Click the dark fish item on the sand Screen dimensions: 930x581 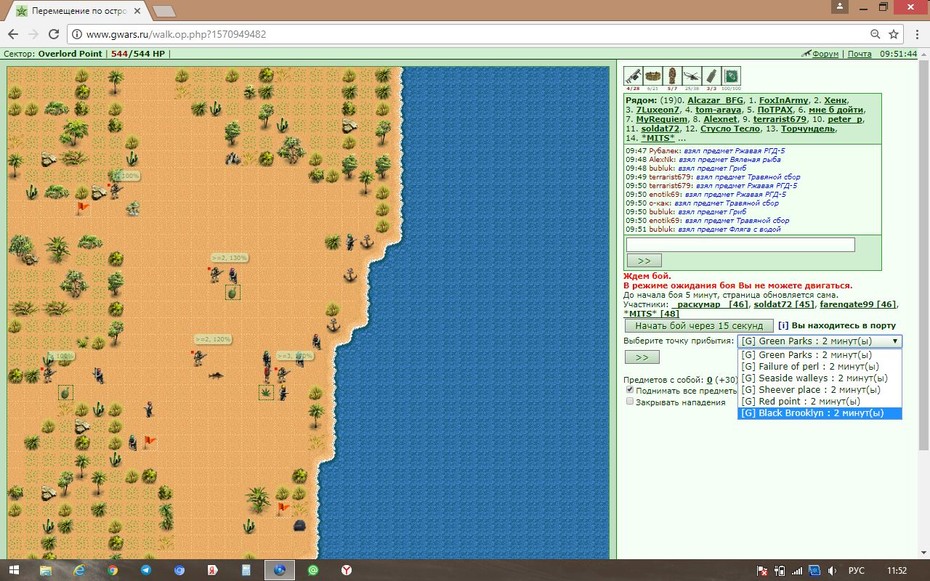[216, 375]
